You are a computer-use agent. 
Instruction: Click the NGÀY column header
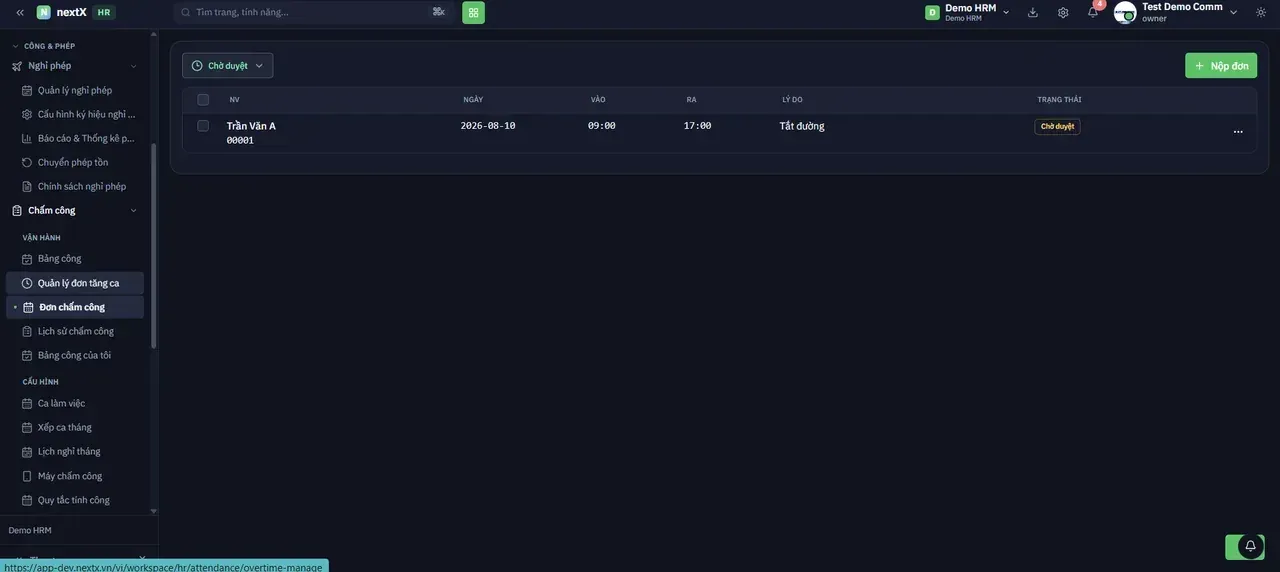tap(473, 100)
